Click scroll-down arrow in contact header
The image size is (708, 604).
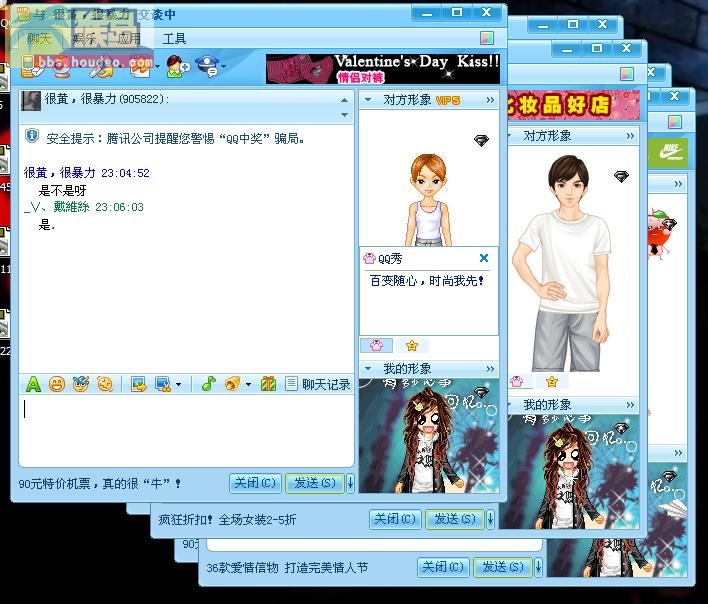pos(344,115)
